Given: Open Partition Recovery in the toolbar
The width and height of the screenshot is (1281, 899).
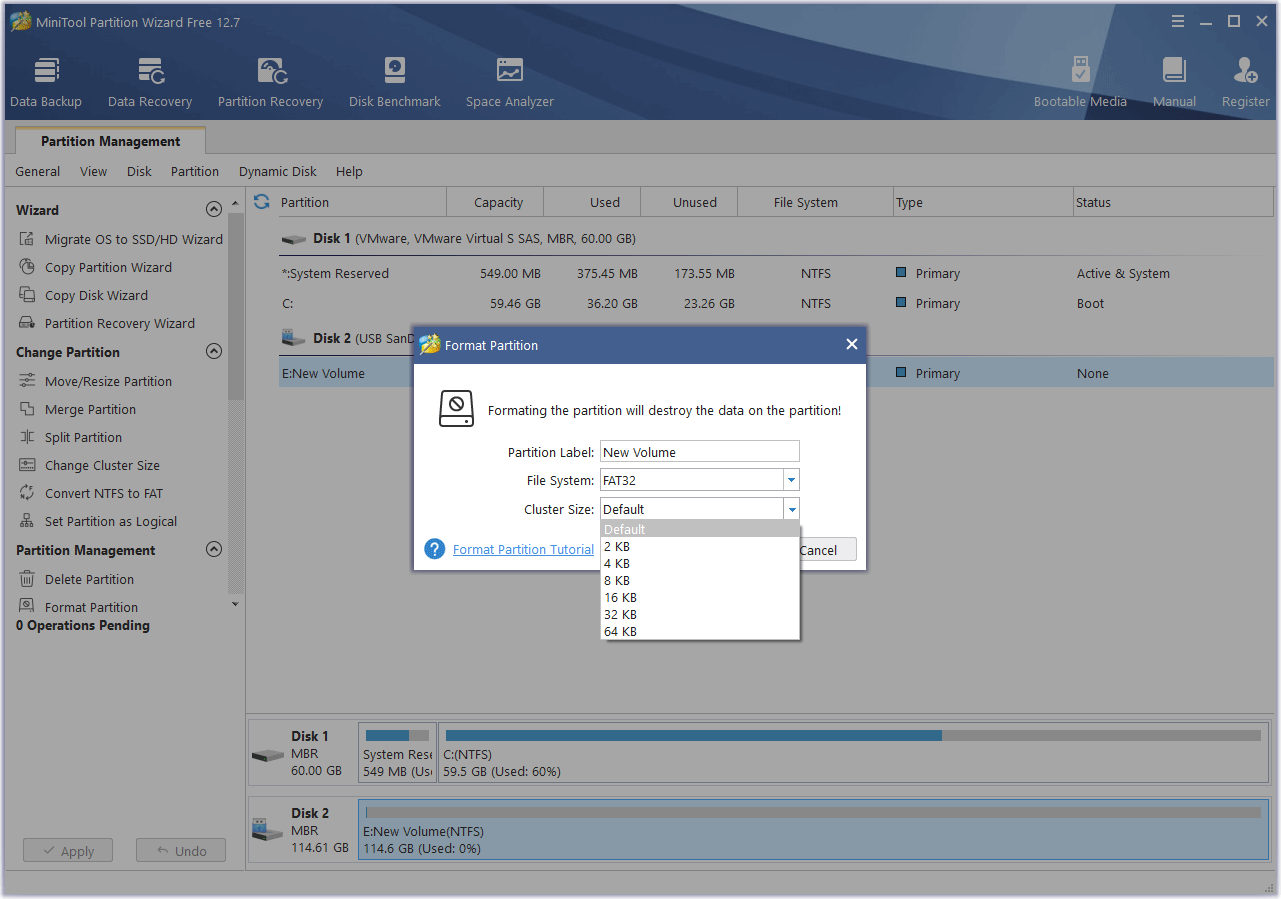Looking at the screenshot, I should click(x=270, y=82).
